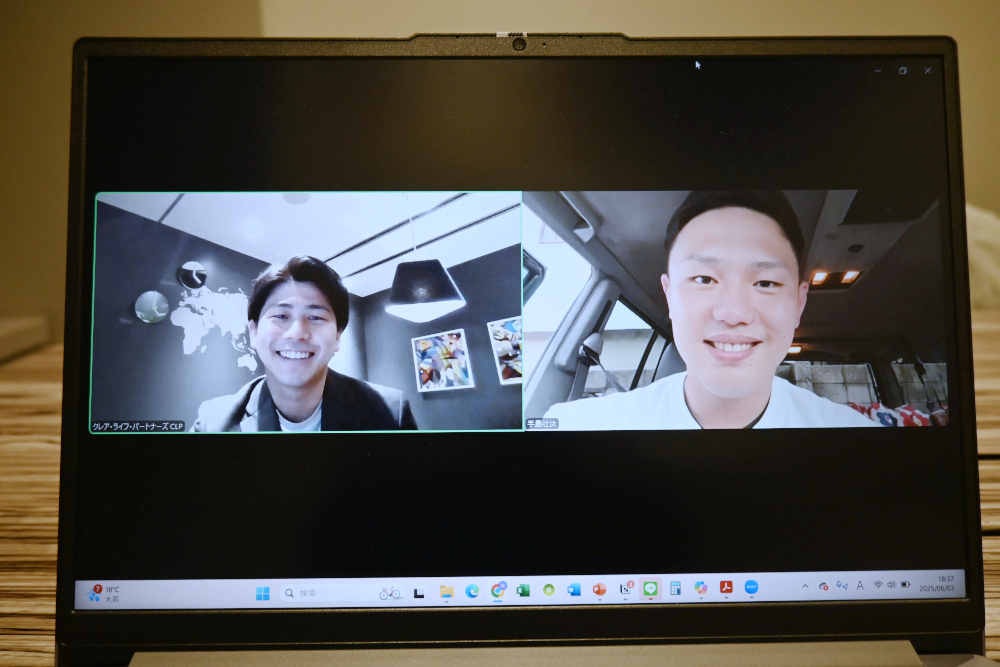This screenshot has height=667, width=1000.
Task: Open Microsoft Word from the taskbar
Action: click(x=574, y=590)
